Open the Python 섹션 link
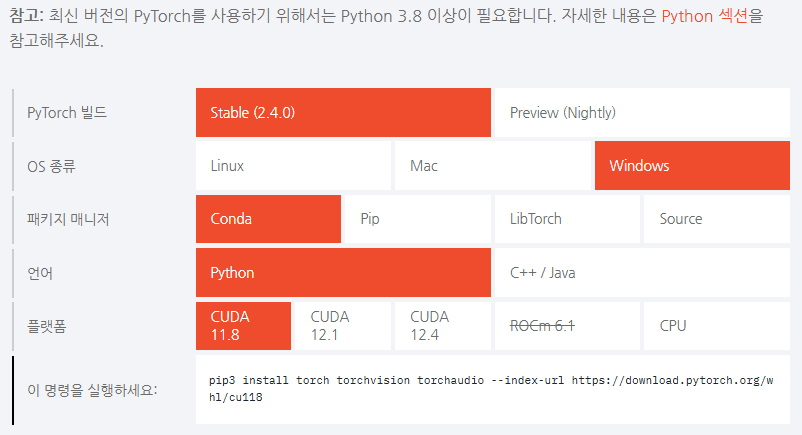This screenshot has height=435, width=802. 704,16
